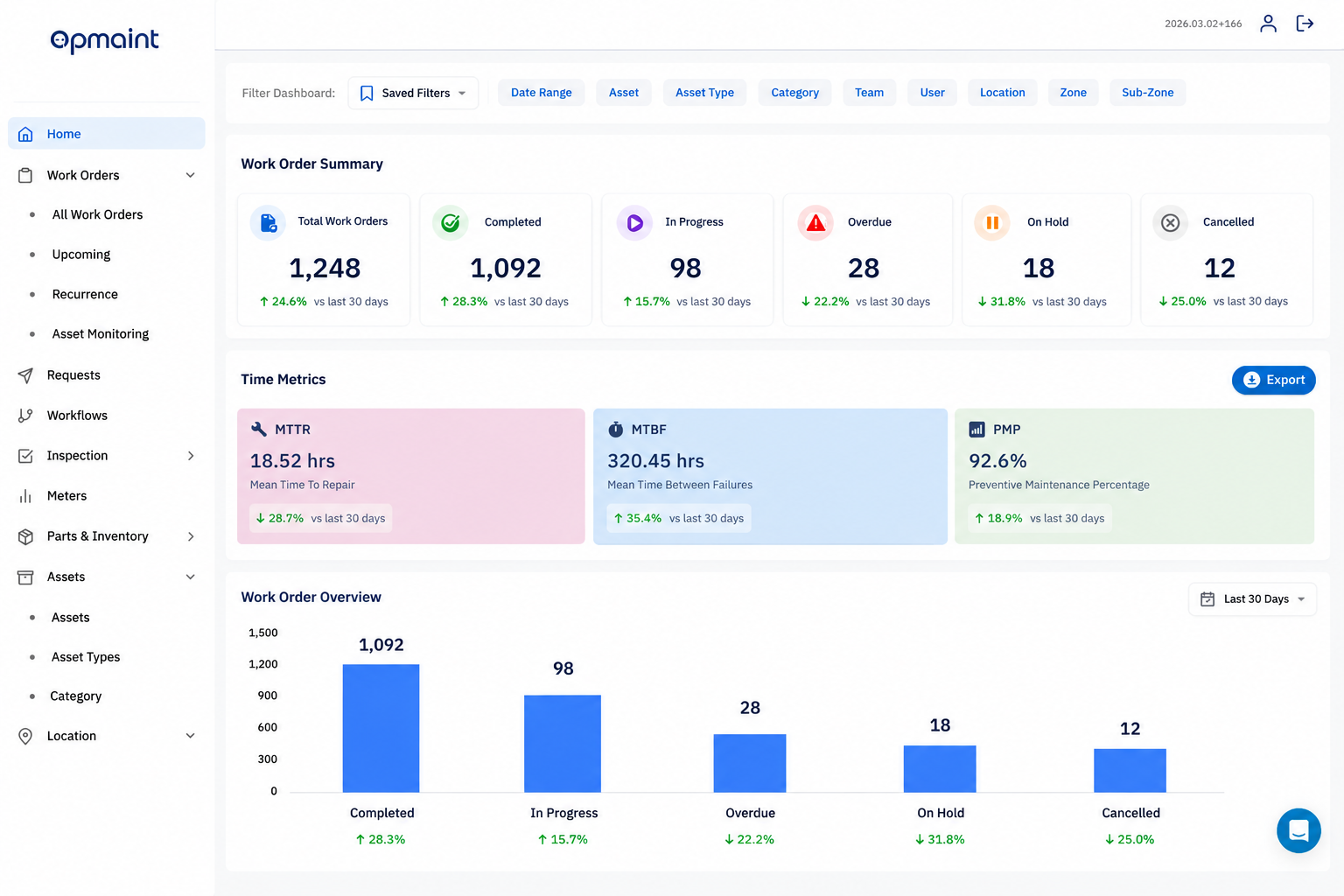1344x896 pixels.
Task: Click the MTTR wrench icon
Action: [259, 429]
